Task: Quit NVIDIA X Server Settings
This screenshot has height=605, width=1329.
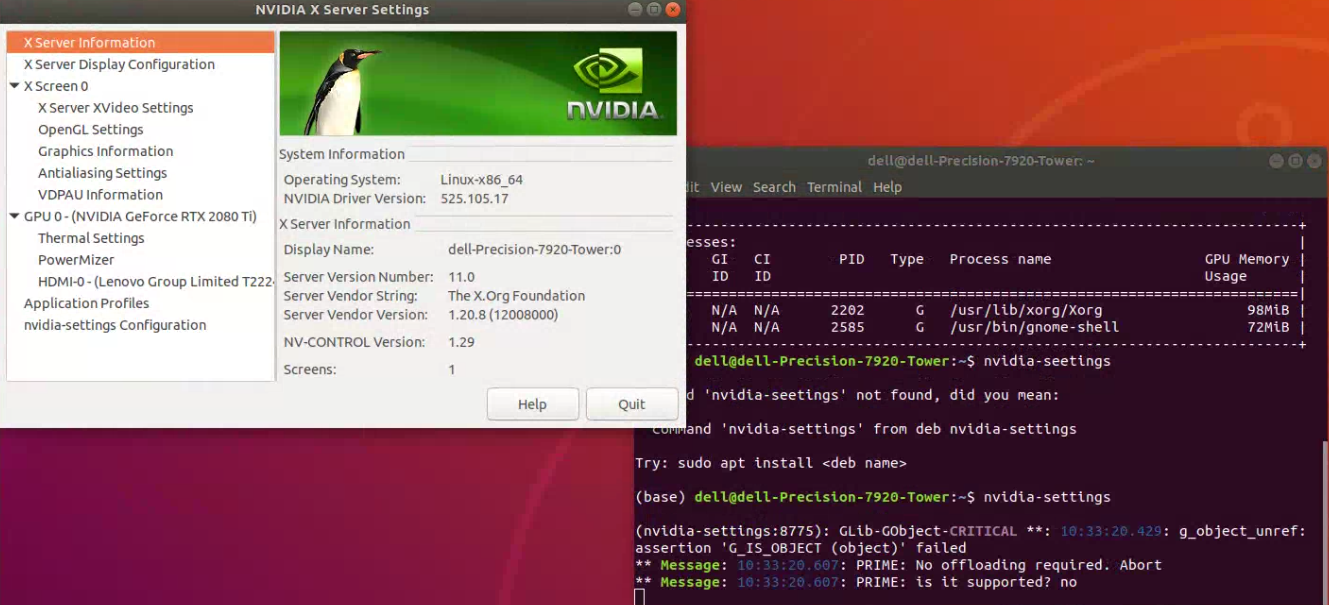Action: tap(632, 404)
